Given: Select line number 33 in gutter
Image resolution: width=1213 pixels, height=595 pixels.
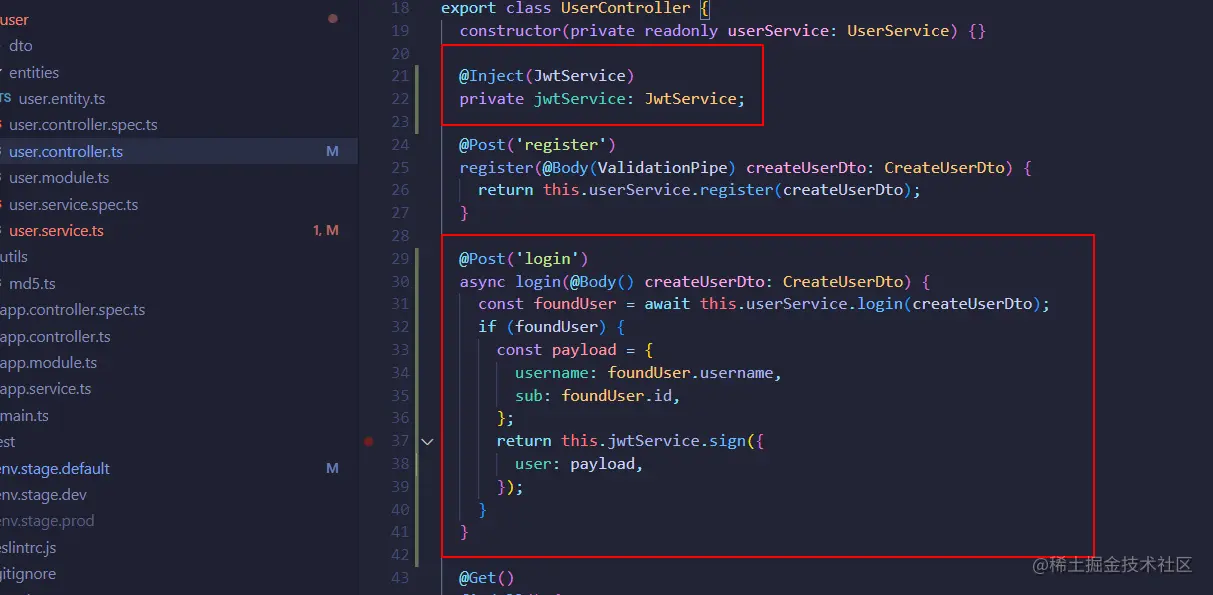Looking at the screenshot, I should (400, 350).
